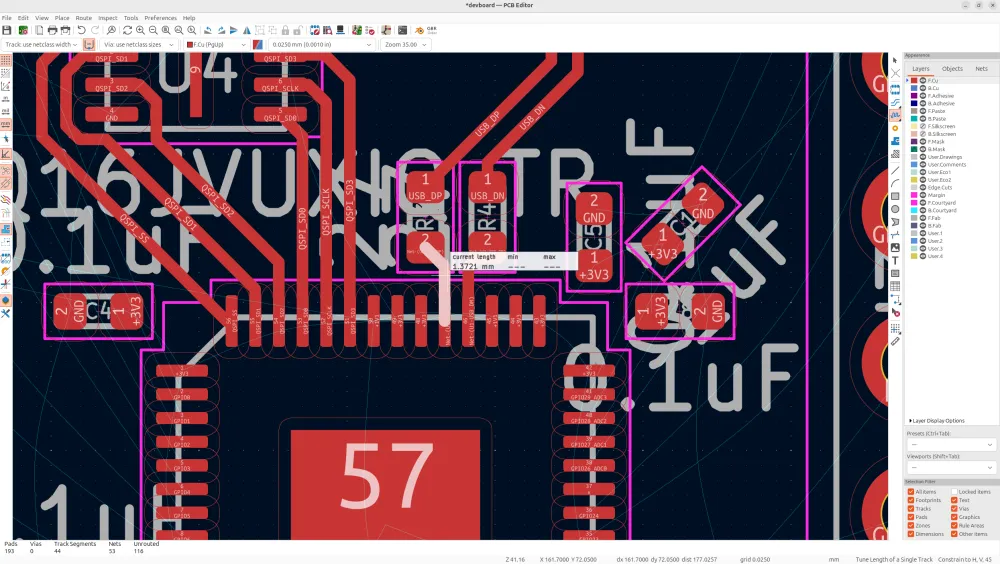Select the Draw Circle tool

895,209
